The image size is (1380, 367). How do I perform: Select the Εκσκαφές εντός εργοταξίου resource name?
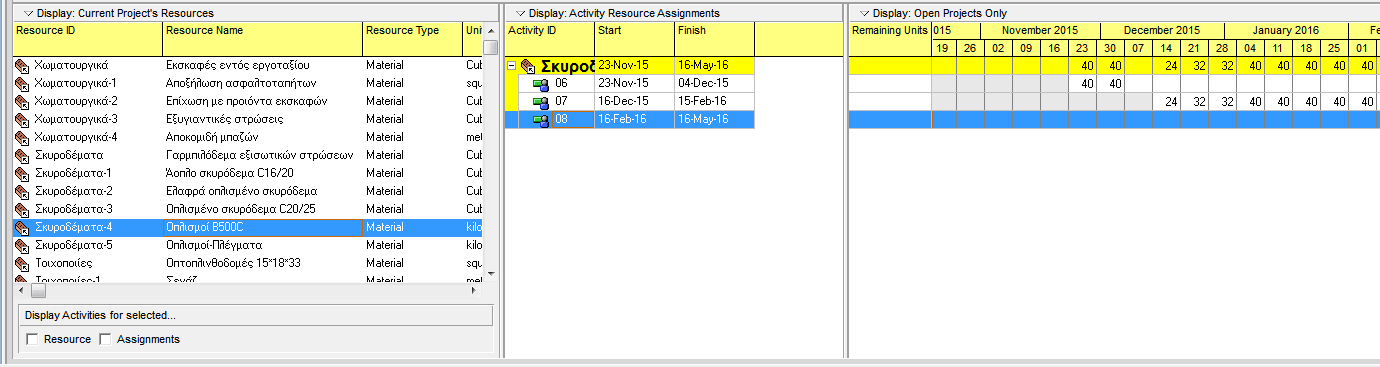tap(262, 65)
